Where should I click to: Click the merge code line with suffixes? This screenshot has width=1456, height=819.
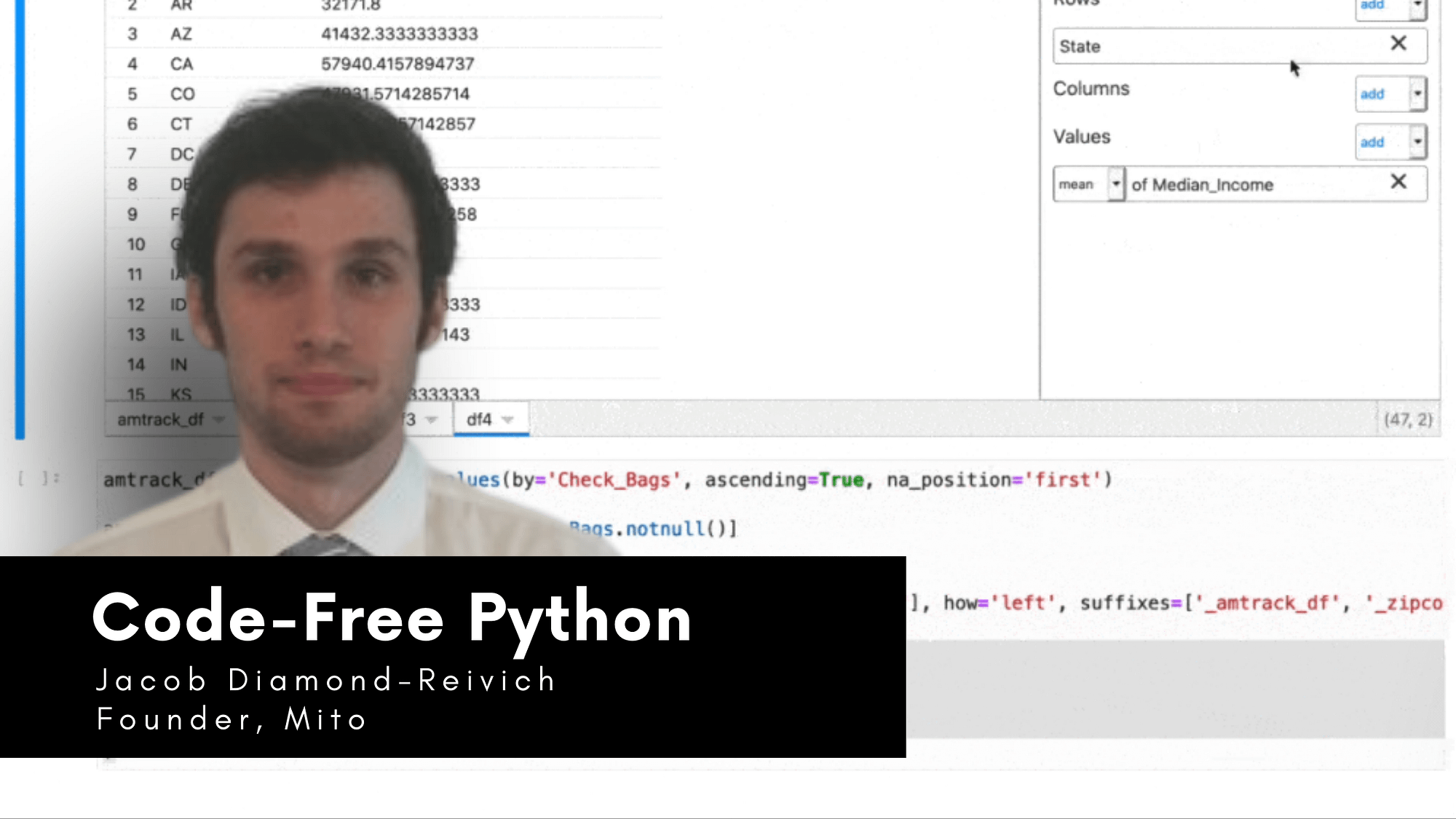pyautogui.click(x=1176, y=604)
